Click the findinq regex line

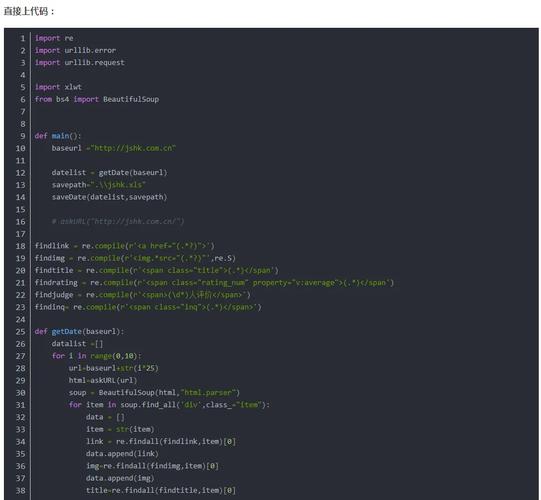[148, 307]
